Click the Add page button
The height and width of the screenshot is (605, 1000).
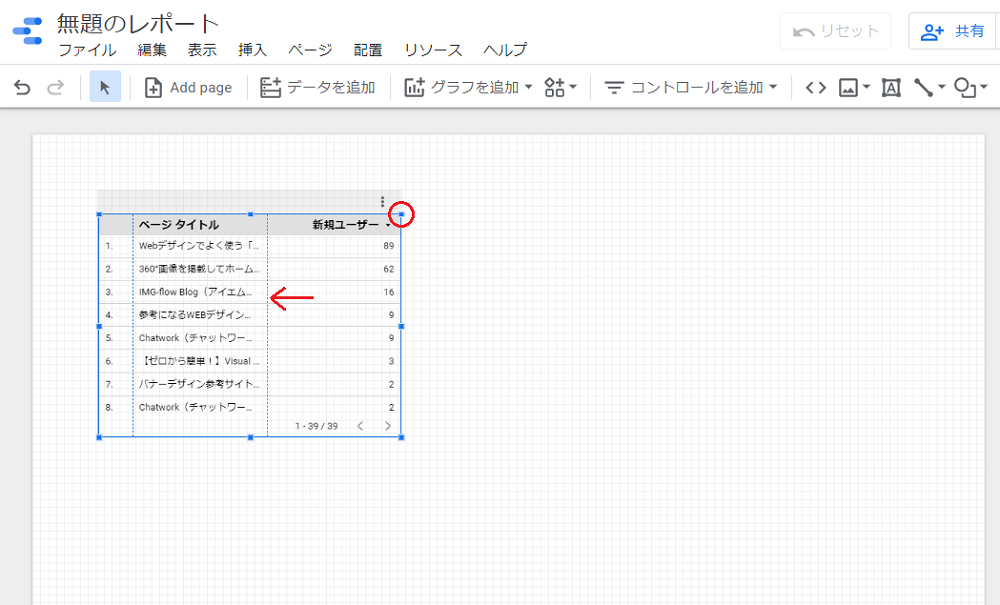tap(188, 87)
